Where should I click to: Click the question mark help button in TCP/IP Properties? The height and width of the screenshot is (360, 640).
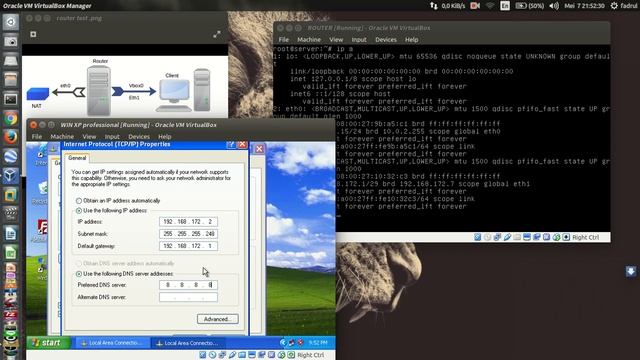point(231,144)
